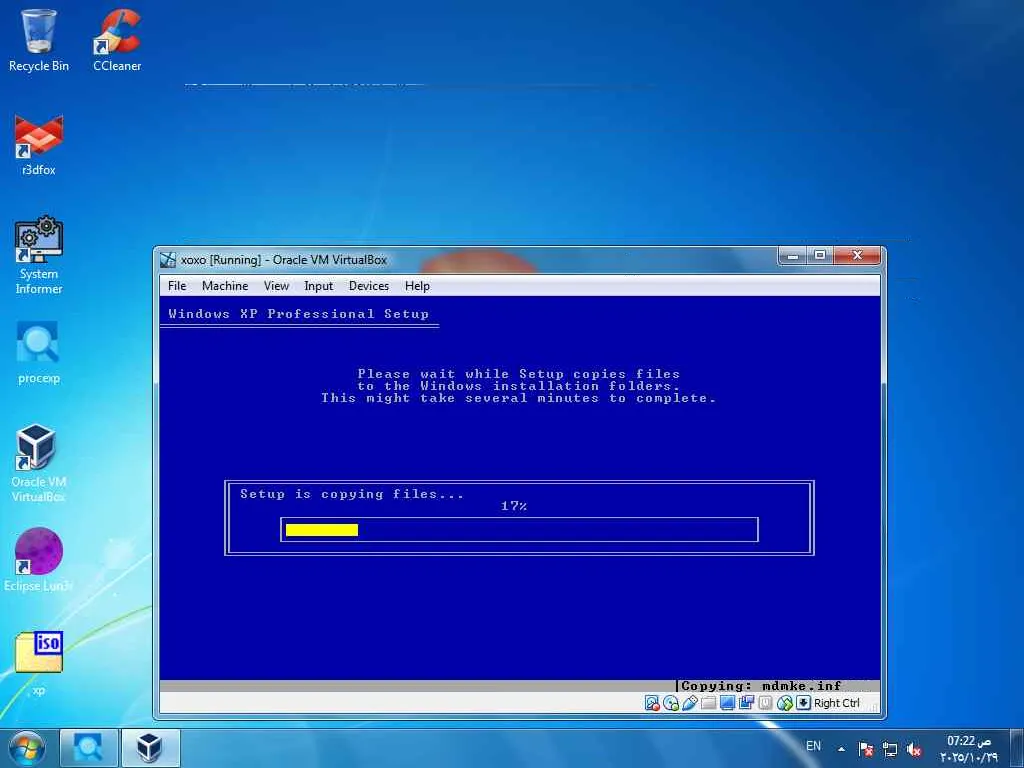Open the taskbar clock and date
Screen dimensions: 1024x768
969,749
